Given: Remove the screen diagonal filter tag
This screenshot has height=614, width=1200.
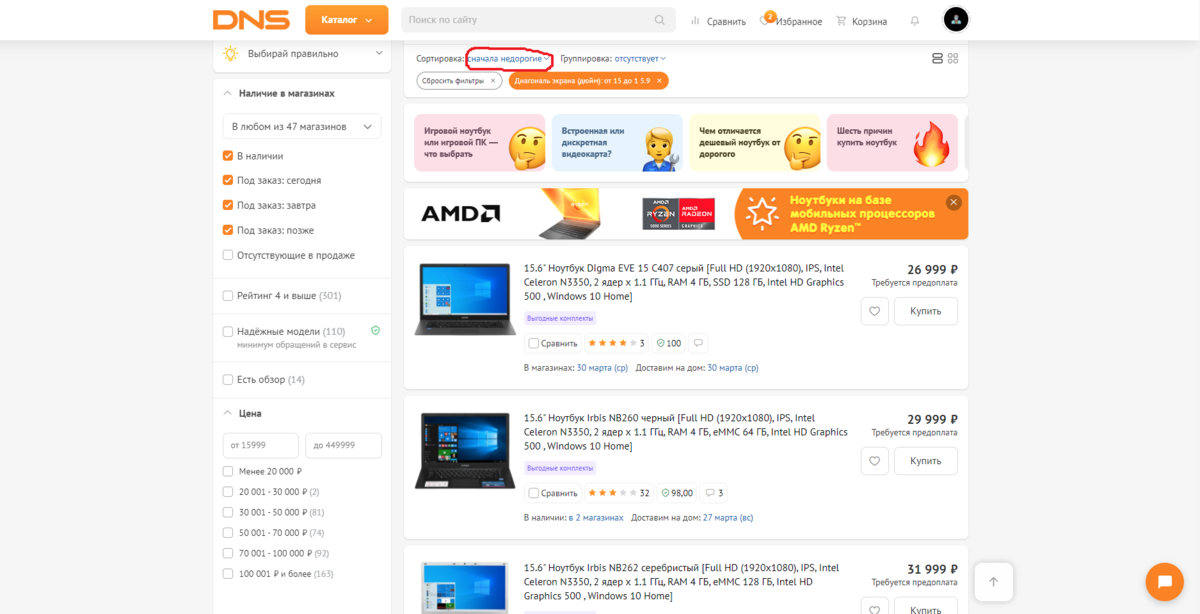Looking at the screenshot, I should point(661,81).
